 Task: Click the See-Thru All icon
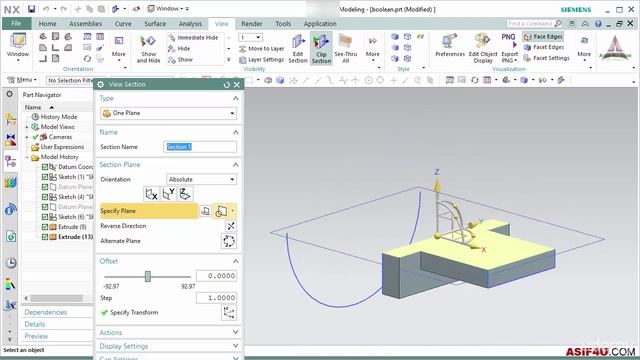(345, 42)
